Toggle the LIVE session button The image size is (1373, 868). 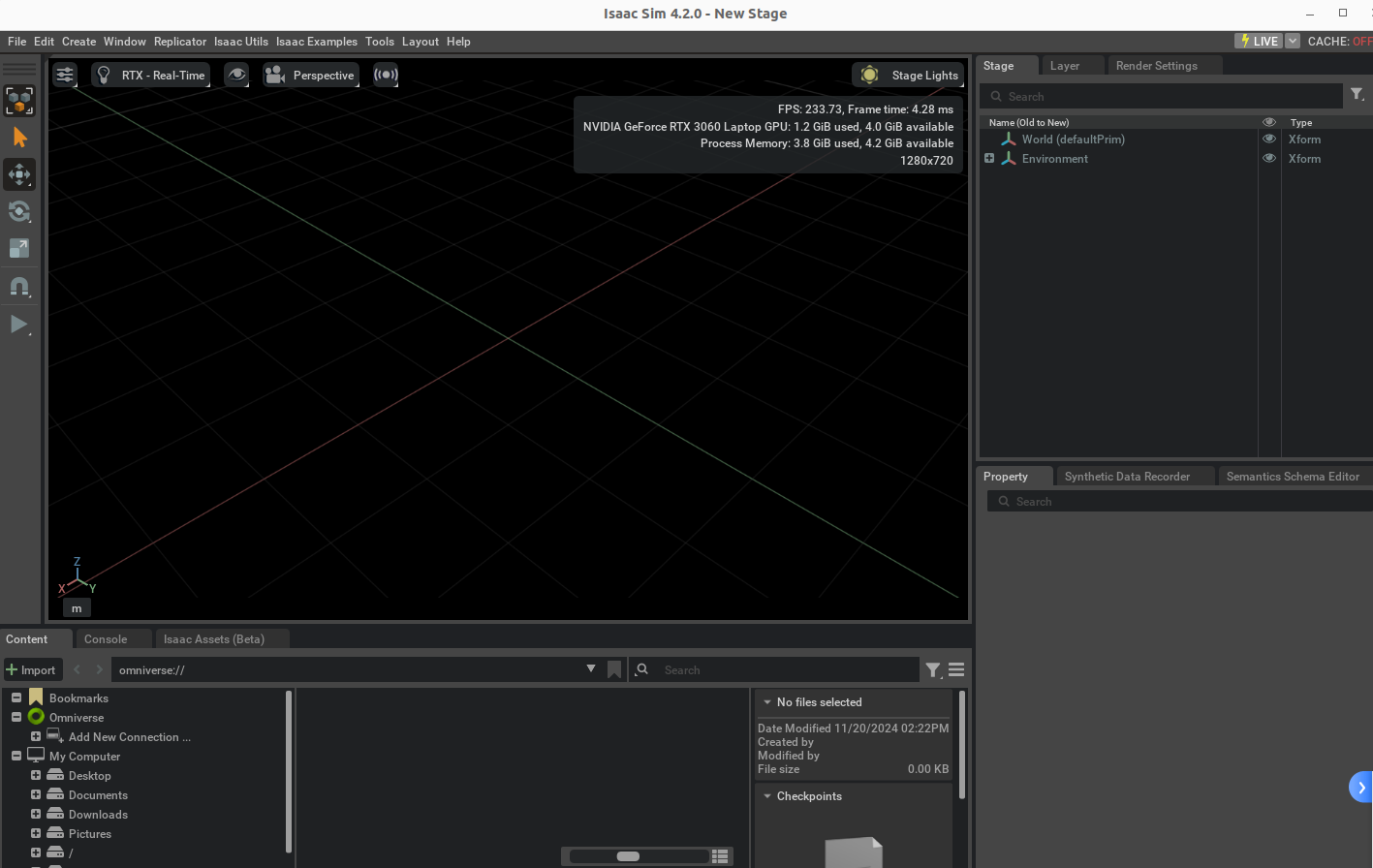point(1258,41)
